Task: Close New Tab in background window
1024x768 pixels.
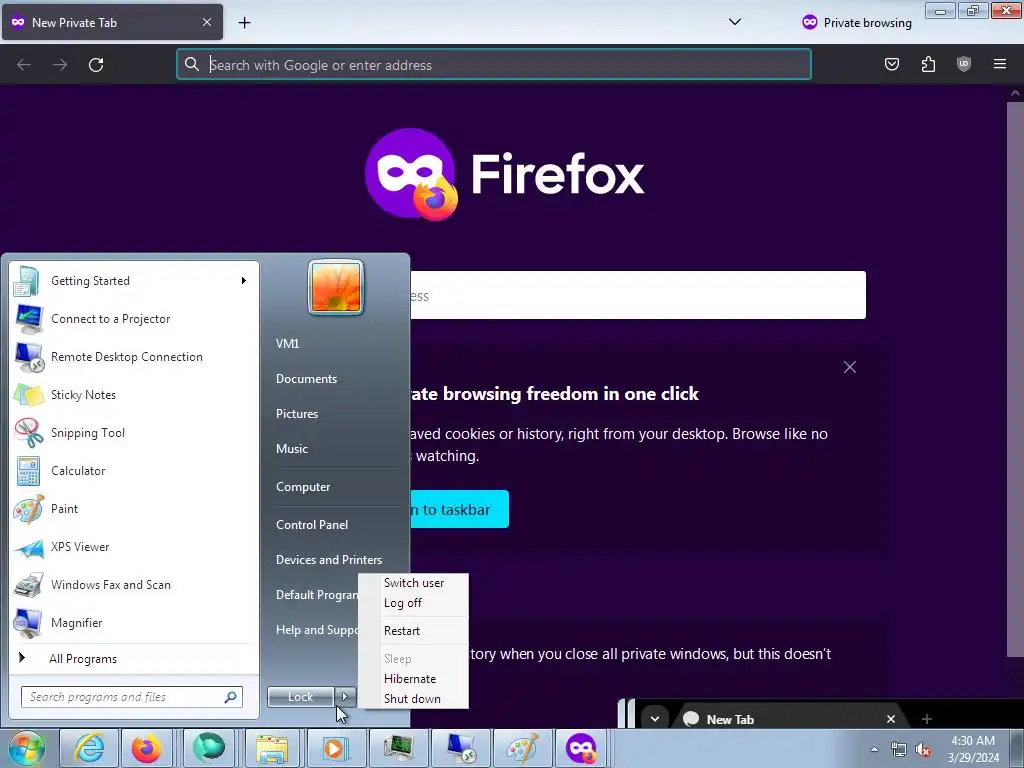Action: pyautogui.click(x=891, y=719)
